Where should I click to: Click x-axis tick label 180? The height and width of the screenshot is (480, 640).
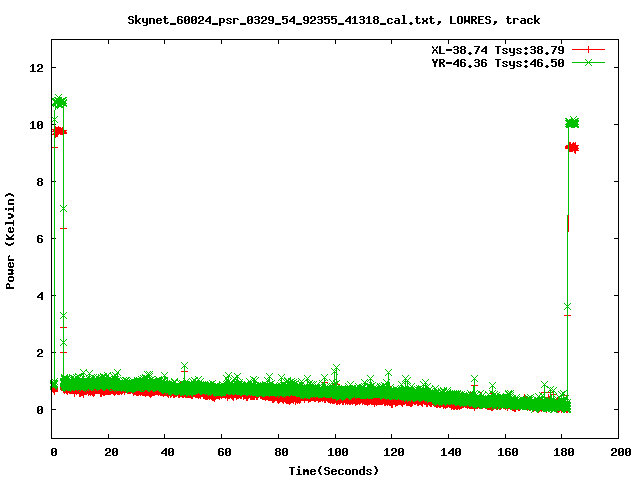pos(564,452)
